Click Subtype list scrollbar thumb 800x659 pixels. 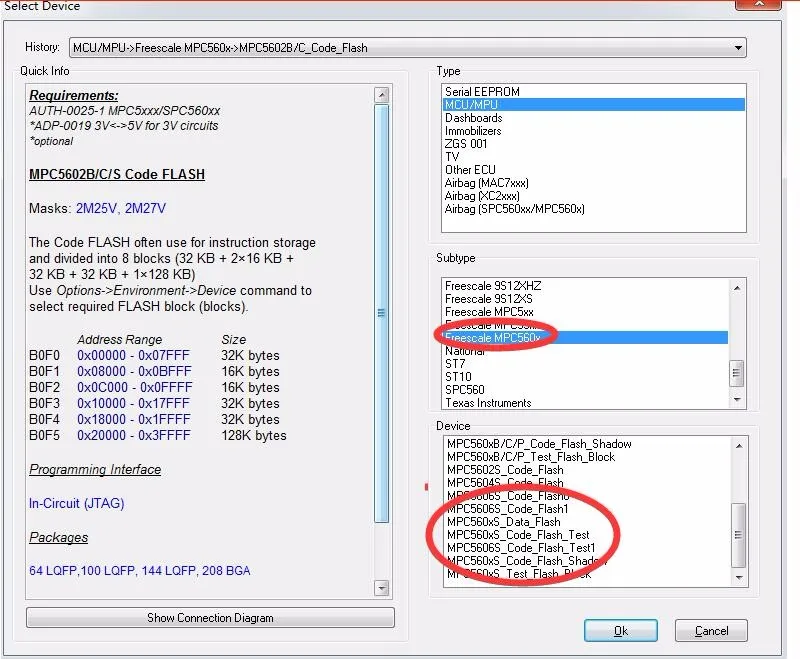tap(737, 372)
